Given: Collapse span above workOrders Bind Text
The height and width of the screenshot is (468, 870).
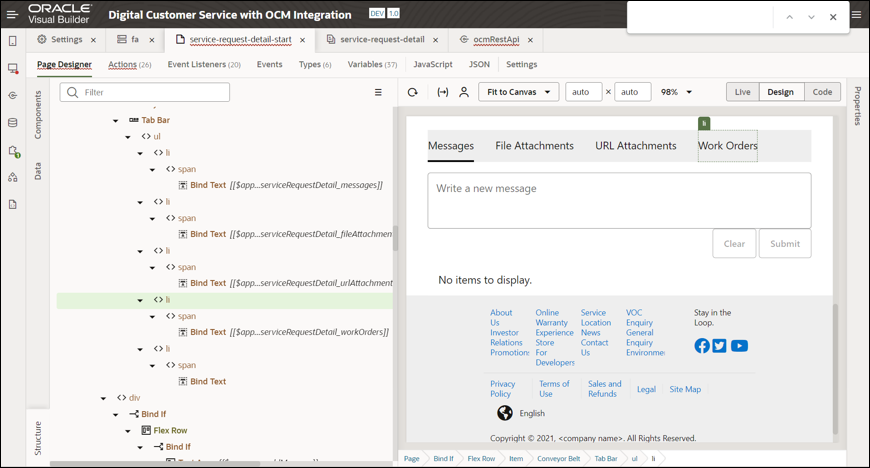Looking at the screenshot, I should (x=152, y=316).
